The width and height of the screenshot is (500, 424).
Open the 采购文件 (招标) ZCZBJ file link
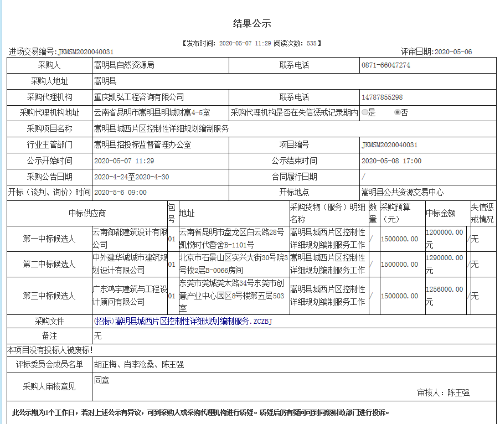pos(183,321)
